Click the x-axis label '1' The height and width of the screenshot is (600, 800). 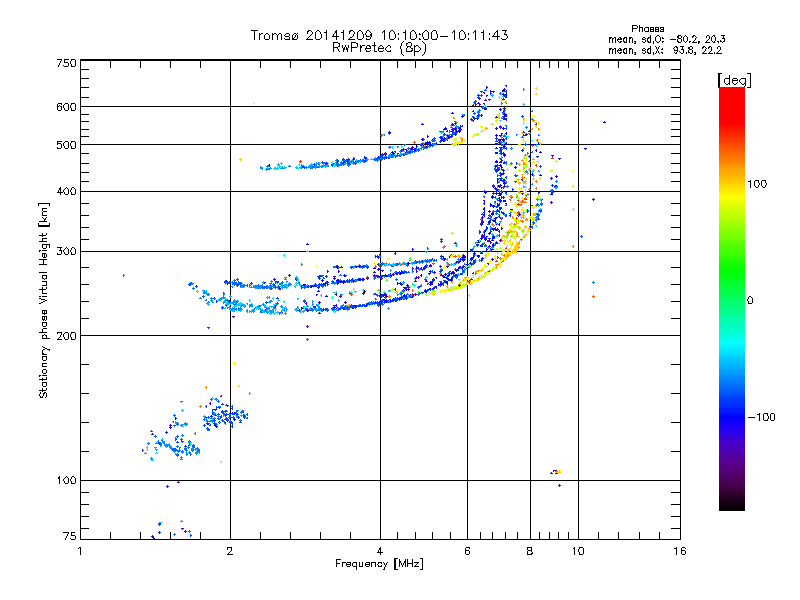tap(80, 551)
